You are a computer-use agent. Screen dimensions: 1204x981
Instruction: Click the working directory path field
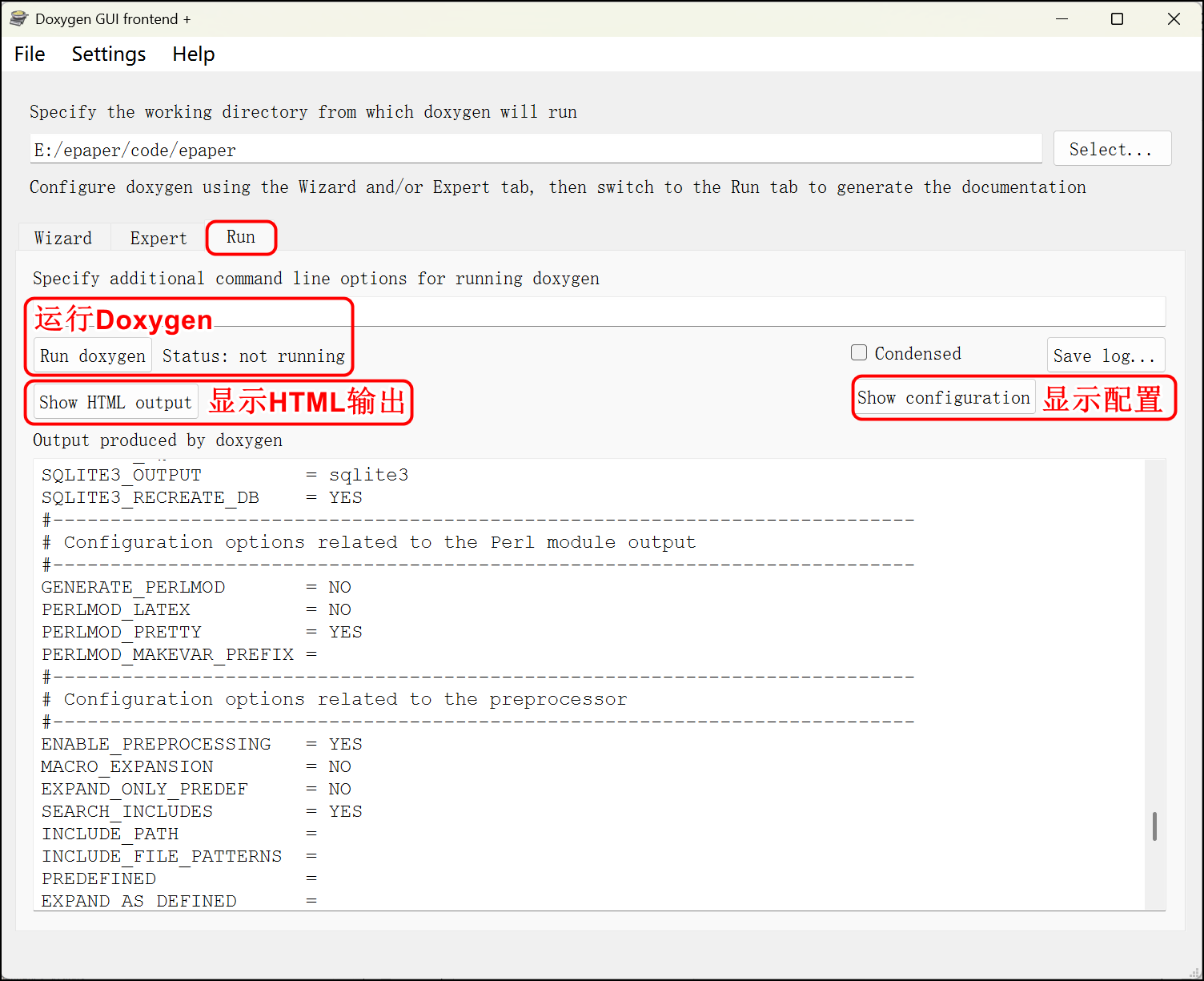point(536,148)
